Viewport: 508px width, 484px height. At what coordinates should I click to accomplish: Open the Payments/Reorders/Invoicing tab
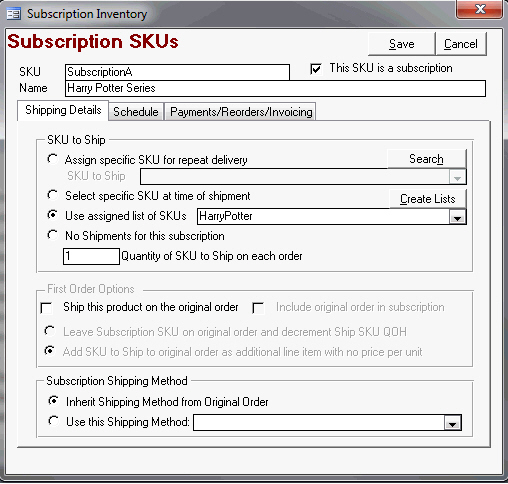pyautogui.click(x=241, y=112)
